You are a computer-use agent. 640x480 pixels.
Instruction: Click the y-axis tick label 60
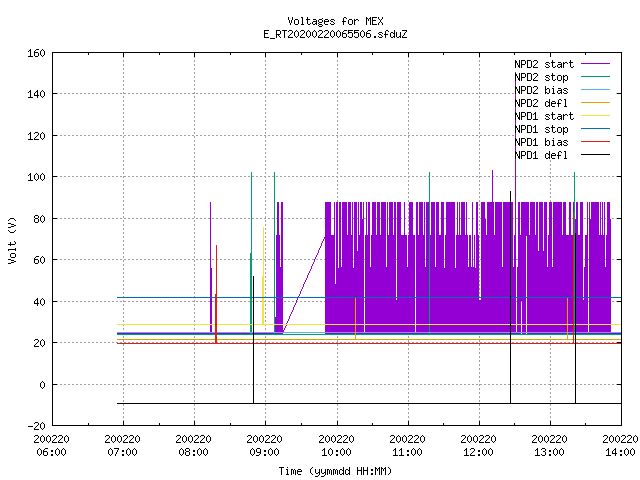(39, 260)
